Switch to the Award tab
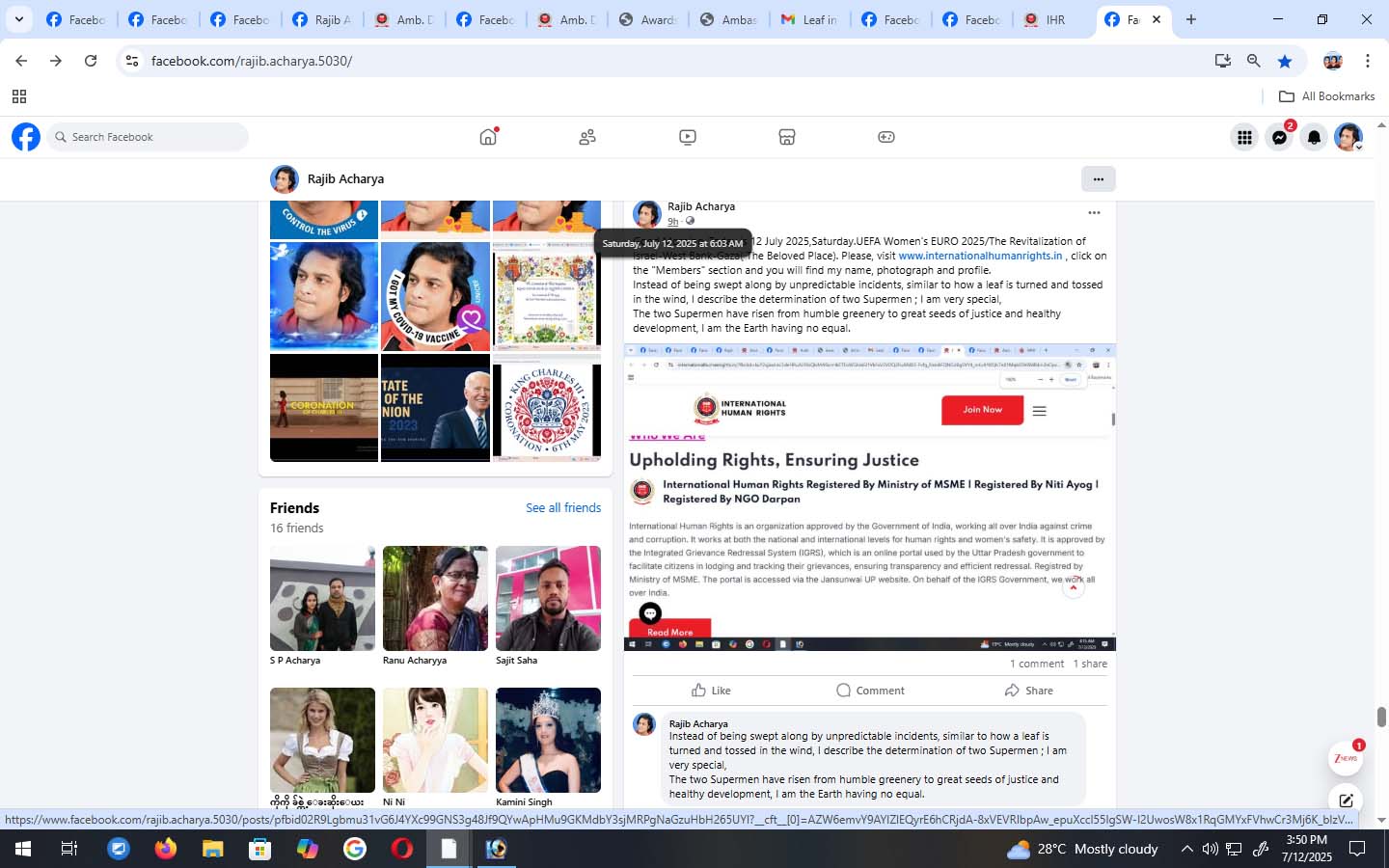The height and width of the screenshot is (868, 1389). point(647,19)
